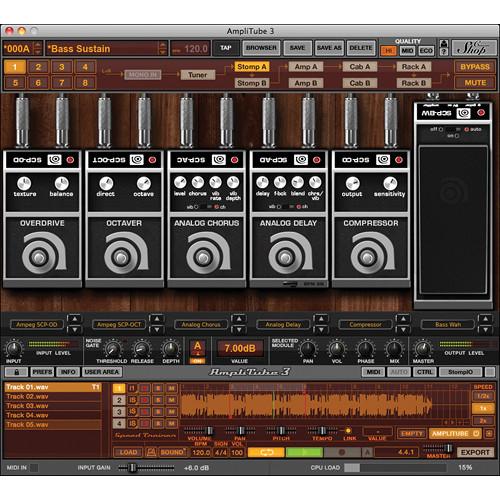Click the lock icon beside PREFS

click(16, 372)
